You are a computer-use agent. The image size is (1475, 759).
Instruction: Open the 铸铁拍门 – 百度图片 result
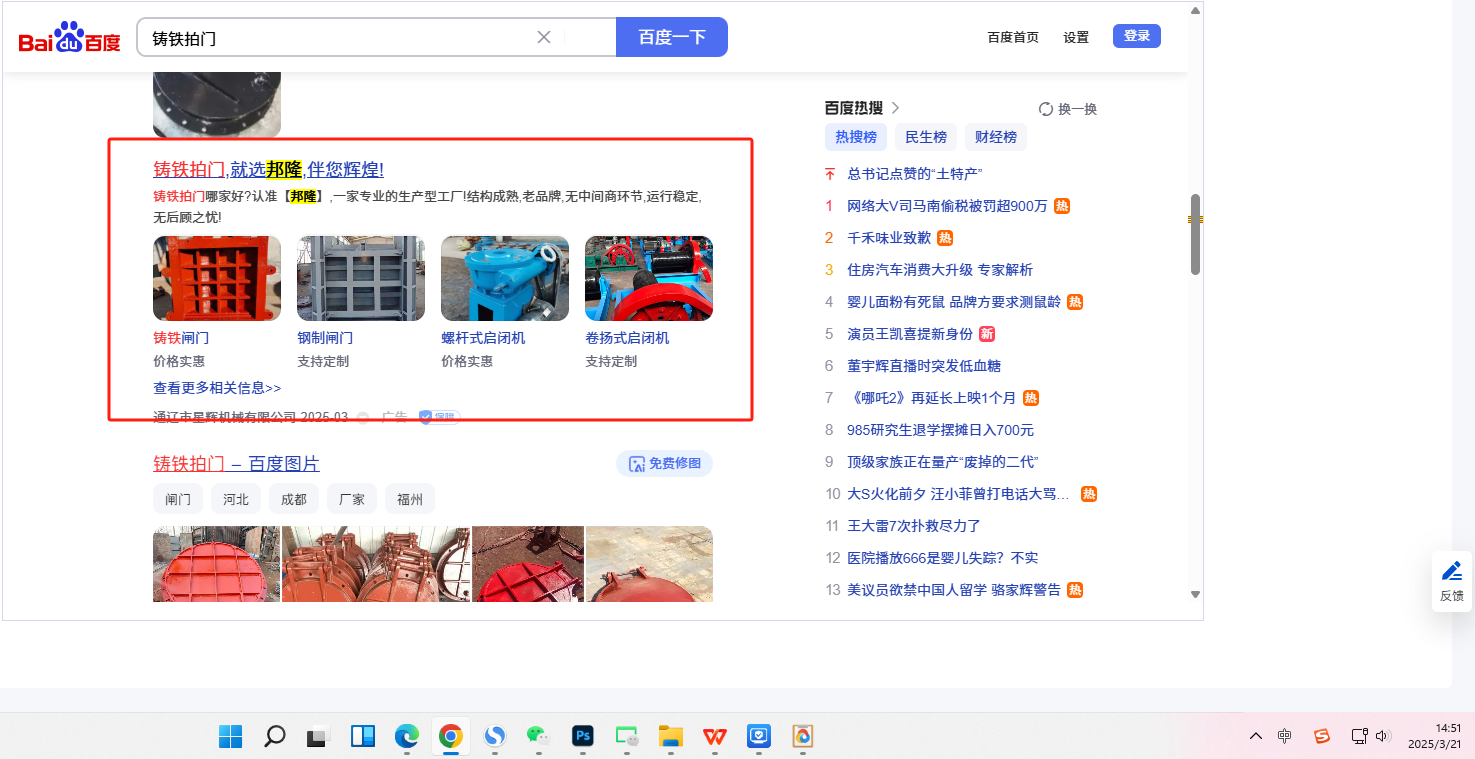pos(236,464)
